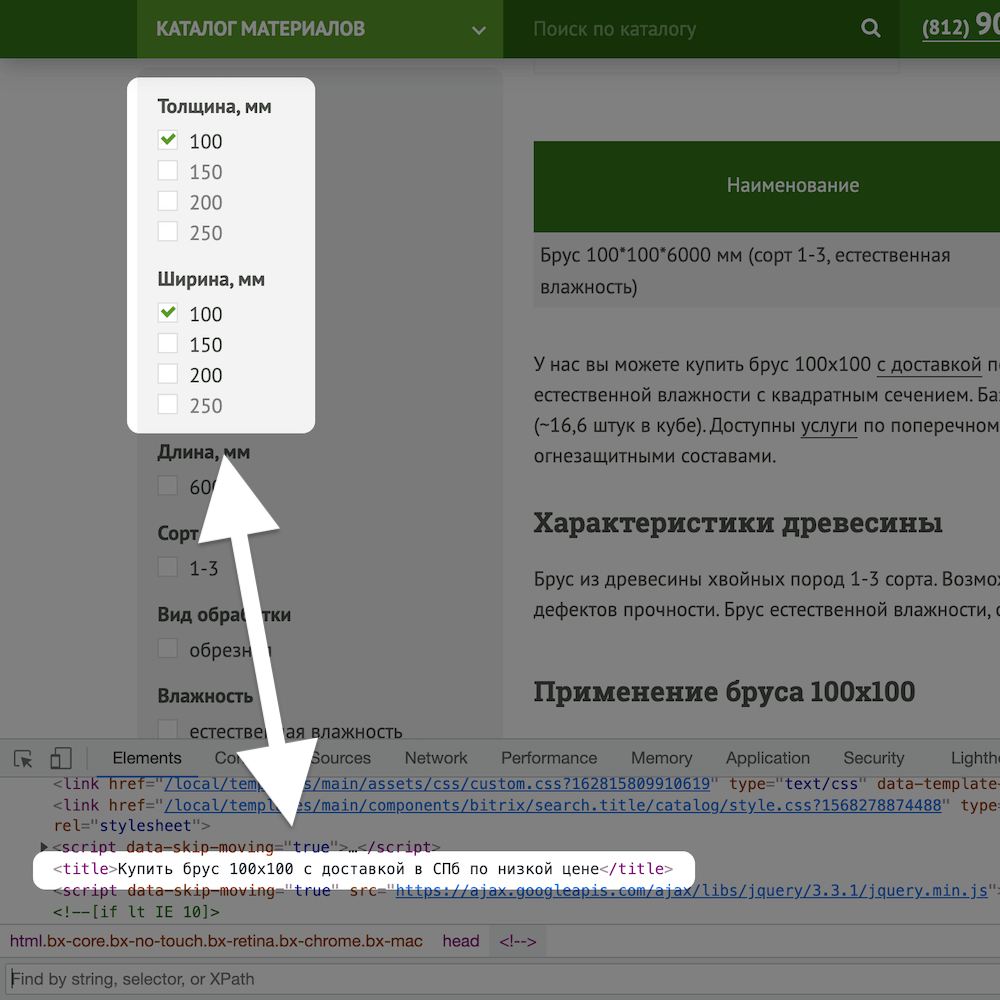Open the Каталог материалов dropdown
Image resolution: width=1000 pixels, height=1000 pixels.
pos(320,29)
